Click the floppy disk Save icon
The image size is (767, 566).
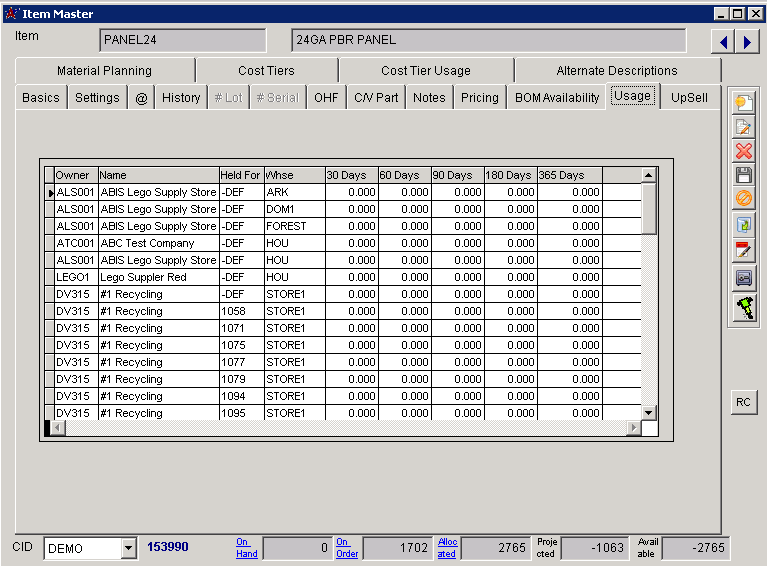[743, 175]
